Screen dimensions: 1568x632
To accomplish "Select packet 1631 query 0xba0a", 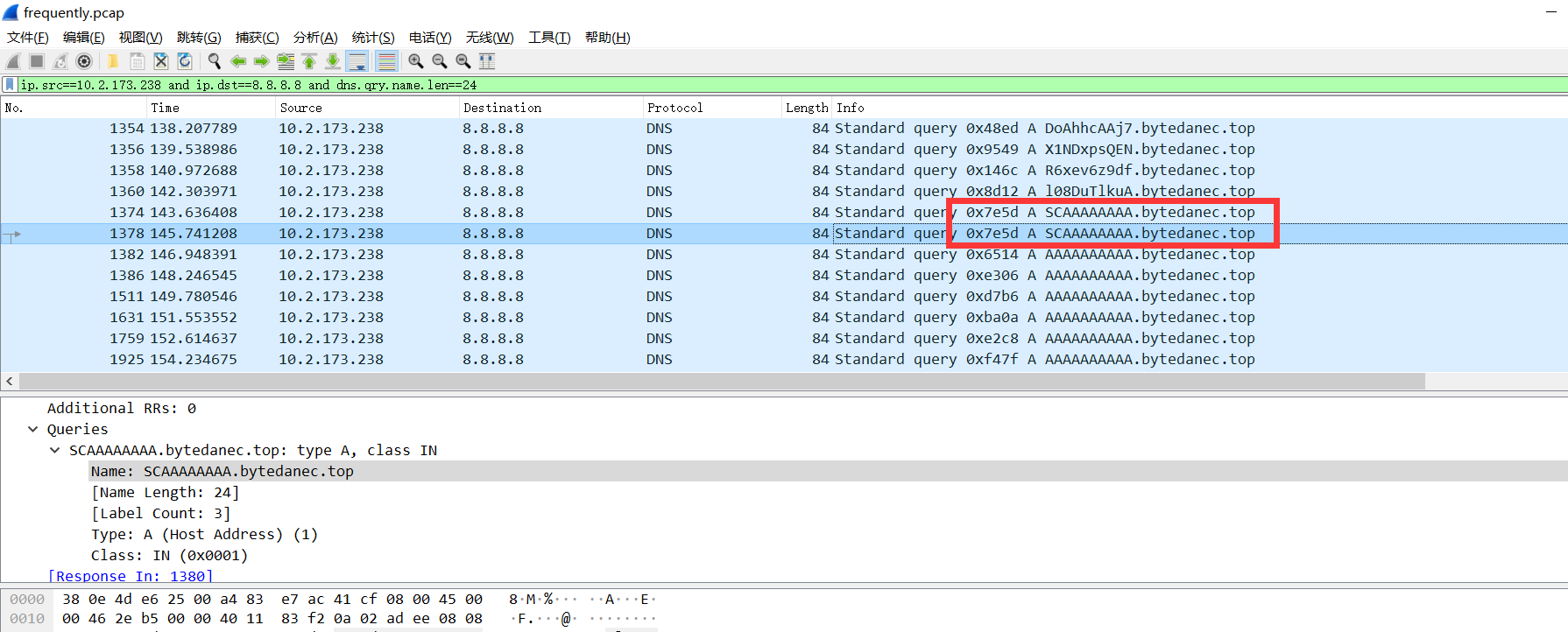I will (784, 317).
